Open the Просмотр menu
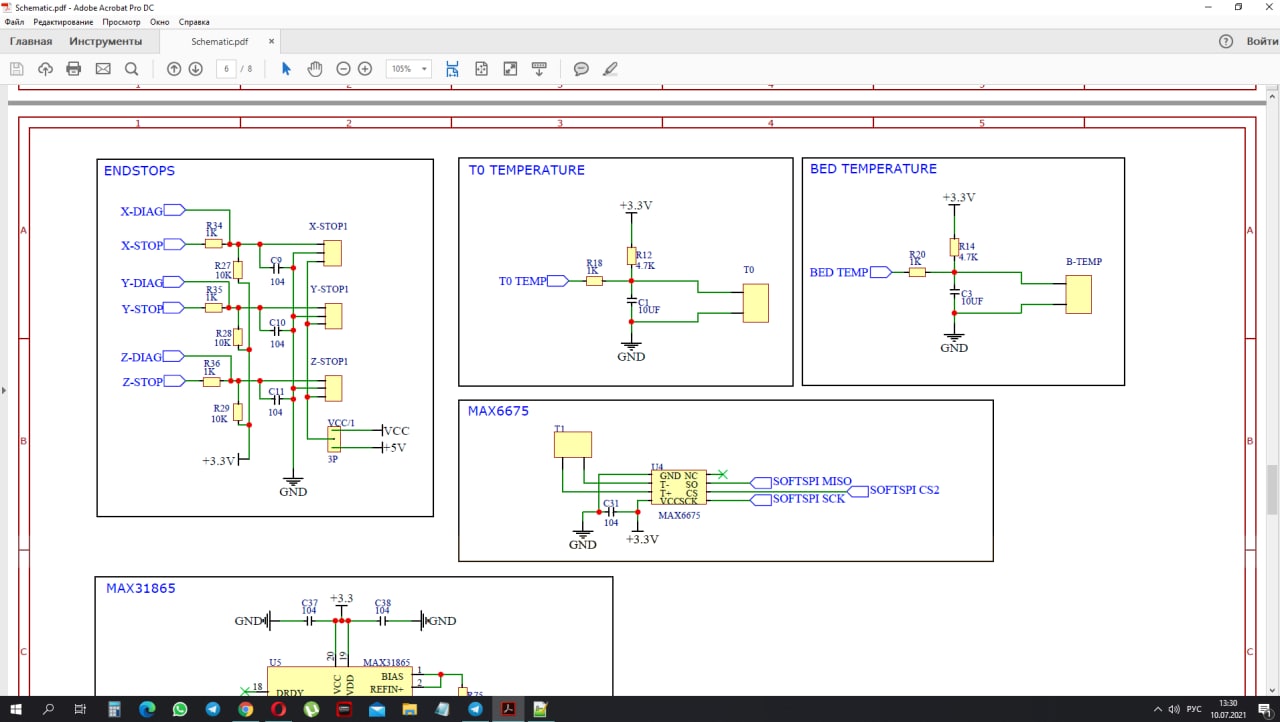 [x=122, y=22]
